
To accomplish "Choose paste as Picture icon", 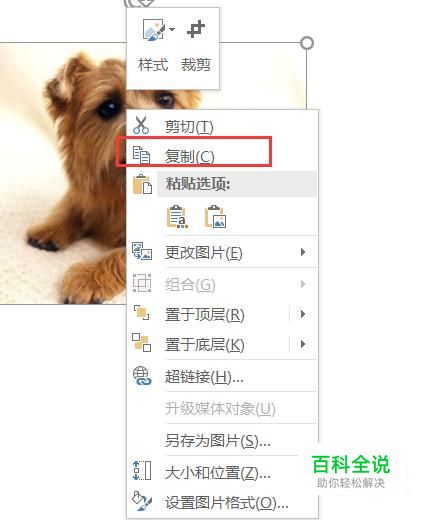I will [x=216, y=217].
